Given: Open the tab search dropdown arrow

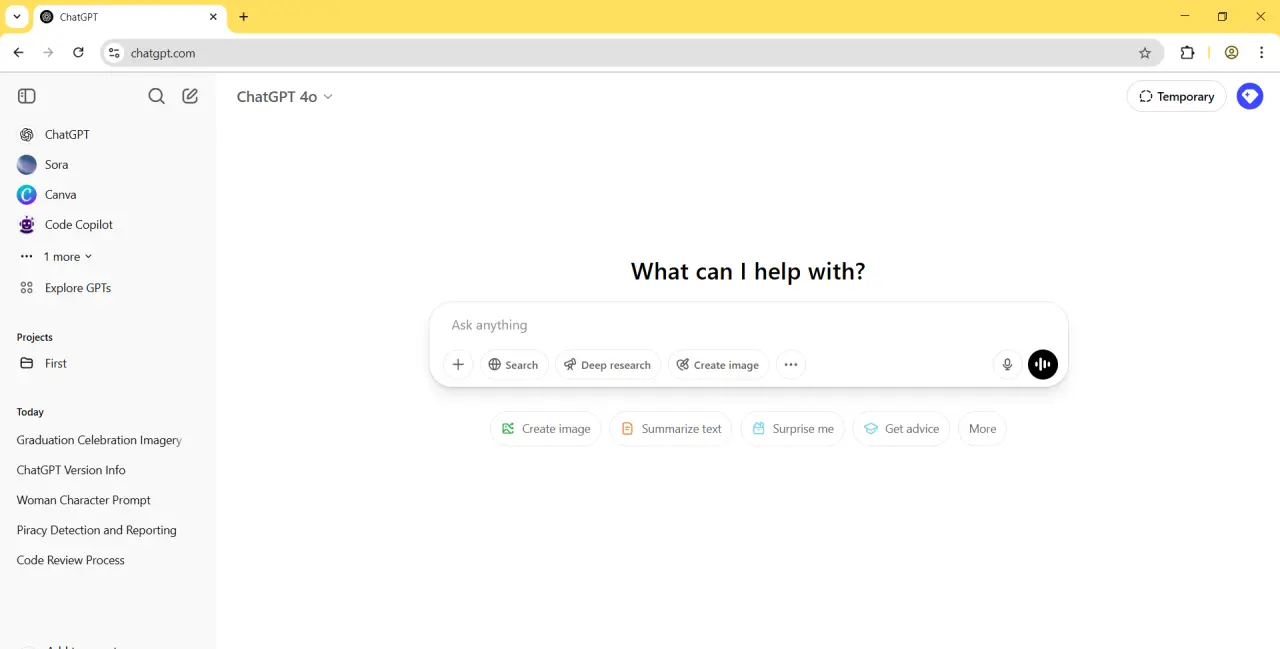Looking at the screenshot, I should pyautogui.click(x=17, y=17).
